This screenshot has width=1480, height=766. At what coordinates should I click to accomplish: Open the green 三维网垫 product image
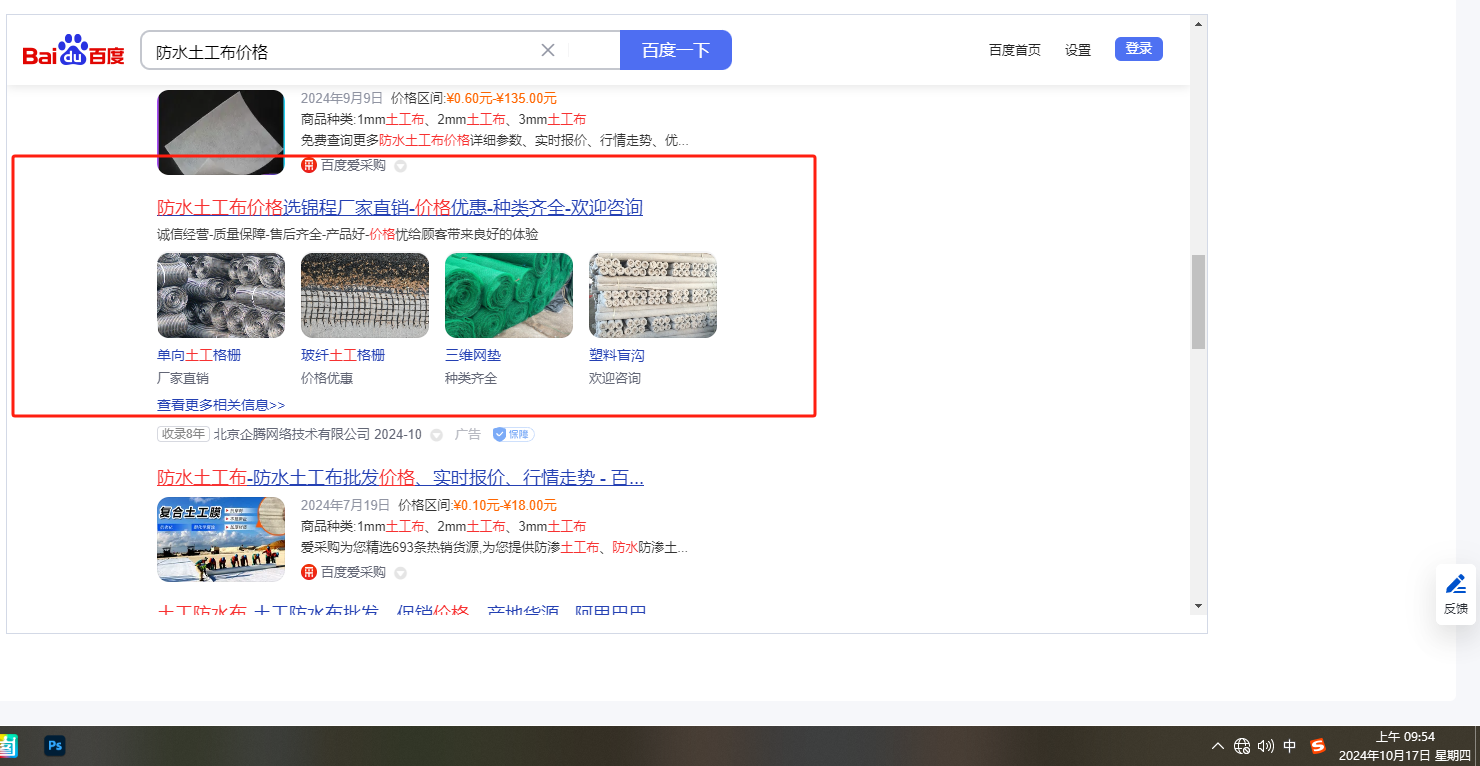pyautogui.click(x=509, y=296)
